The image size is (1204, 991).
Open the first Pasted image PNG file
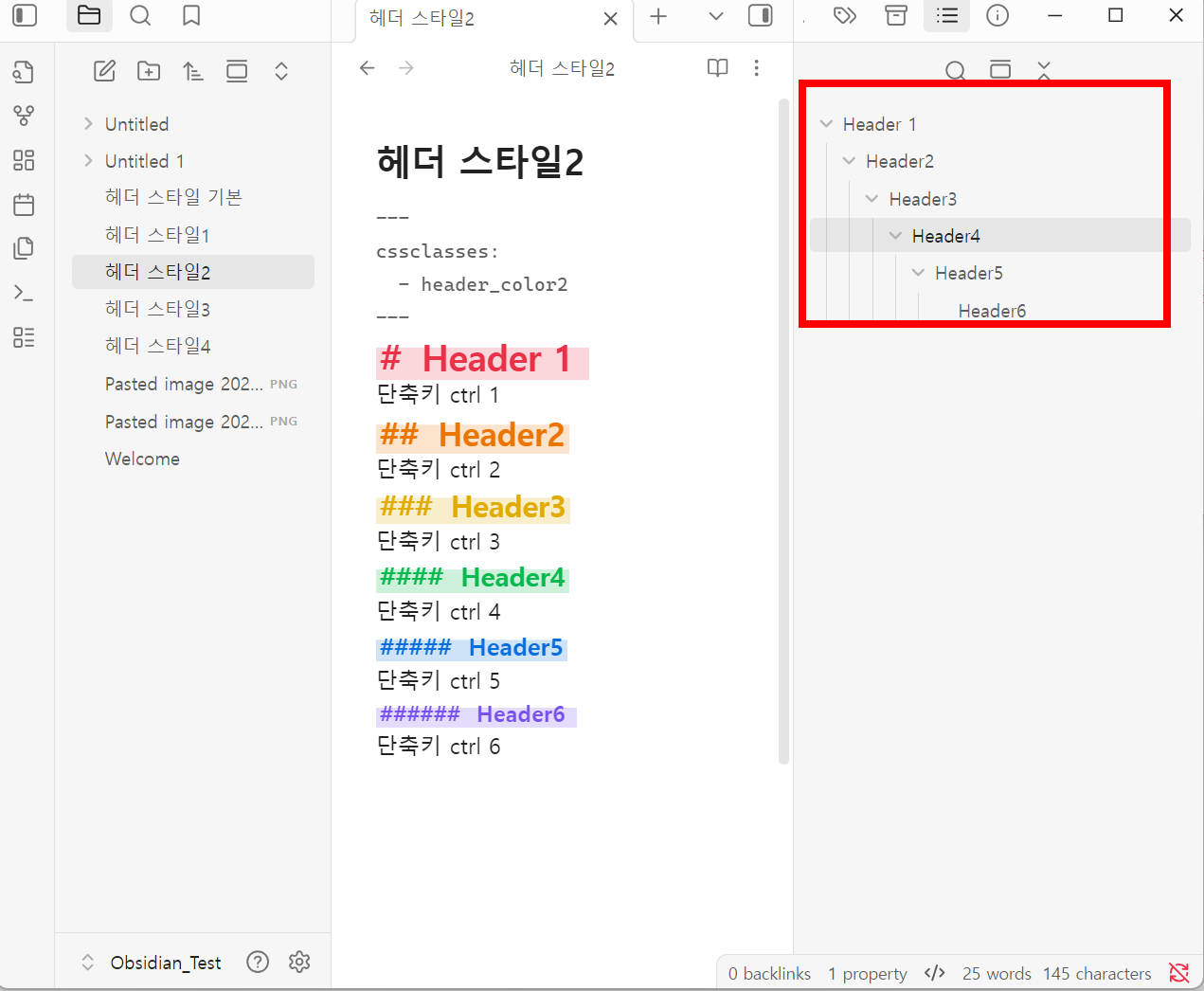(x=193, y=384)
